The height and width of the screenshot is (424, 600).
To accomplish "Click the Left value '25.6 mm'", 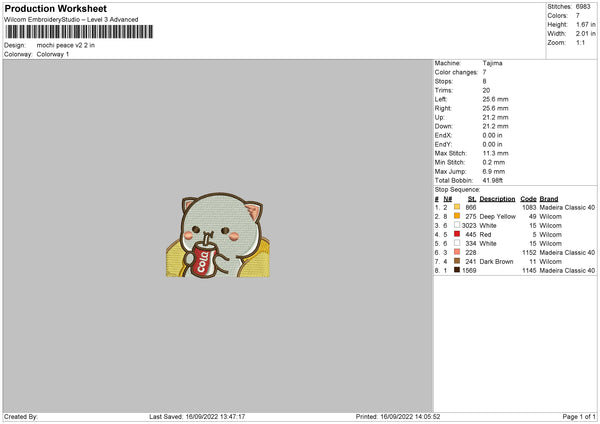I will pyautogui.click(x=496, y=99).
